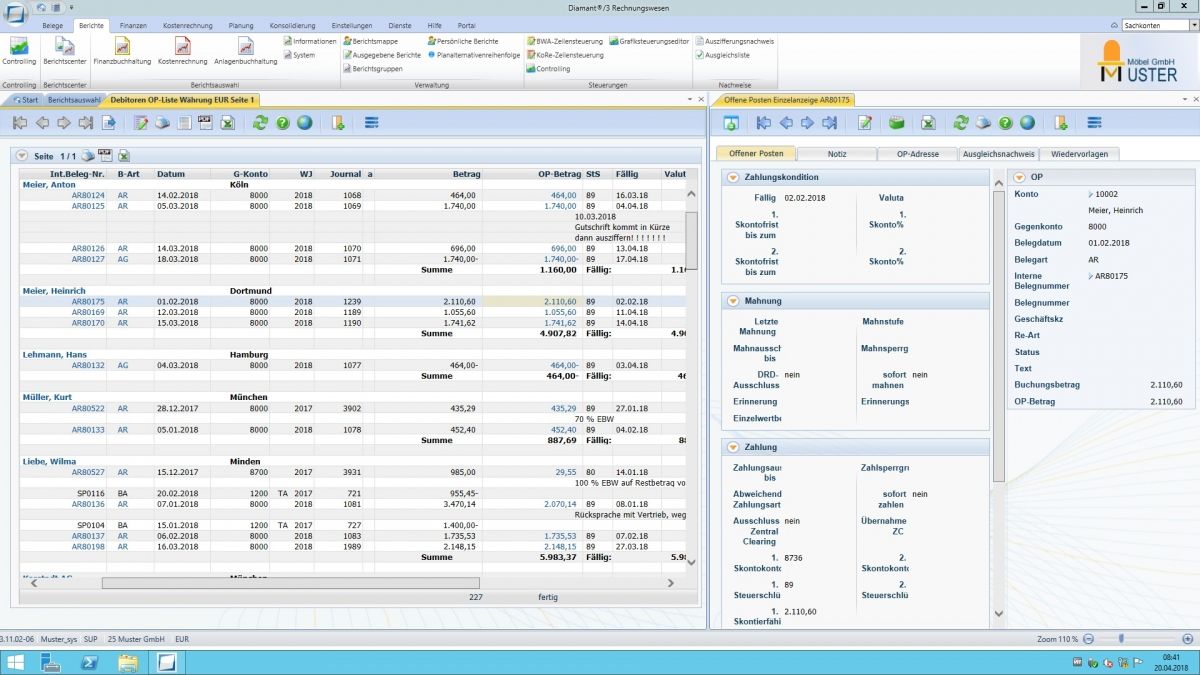Click the edit pencil icon in OP-Liste toolbar
The height and width of the screenshot is (675, 1200).
coord(141,123)
